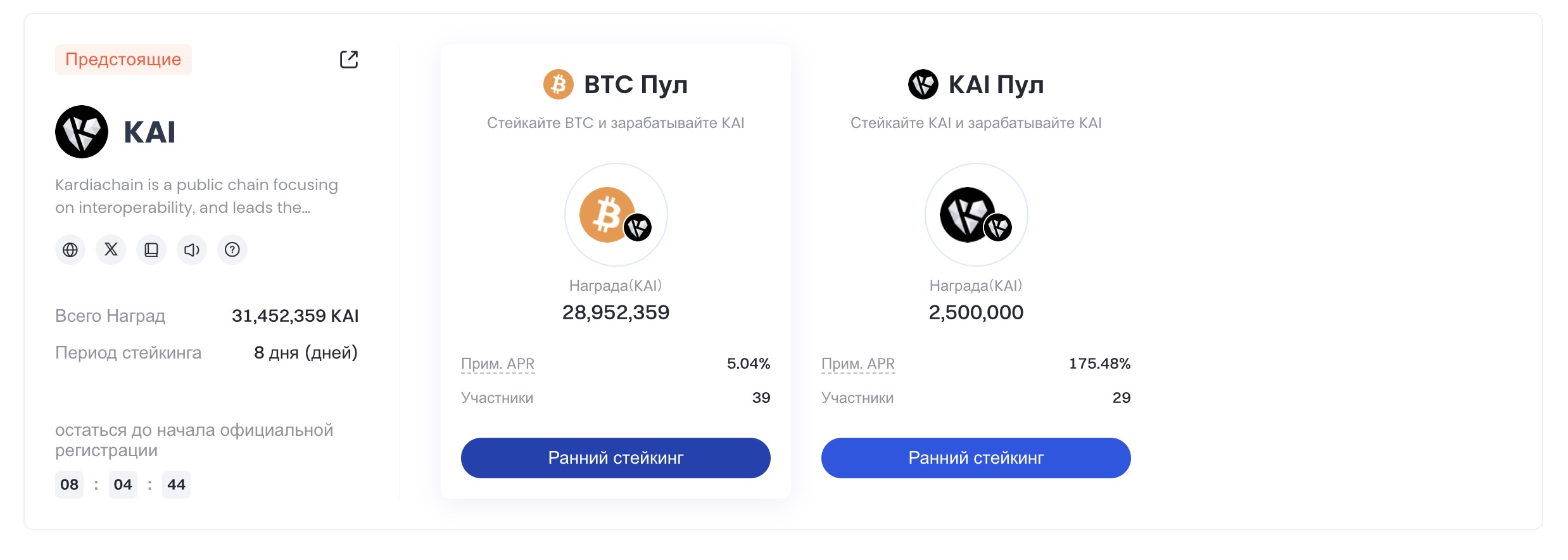Open the KAI X (Twitter) profile icon

click(x=111, y=250)
